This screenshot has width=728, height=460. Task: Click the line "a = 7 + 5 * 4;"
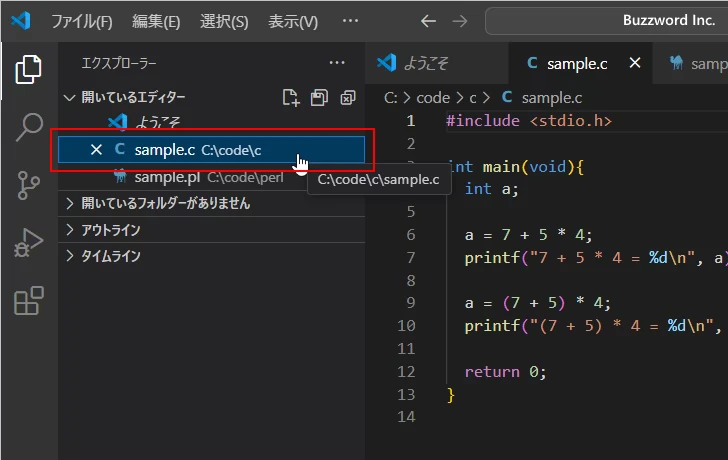(x=528, y=235)
